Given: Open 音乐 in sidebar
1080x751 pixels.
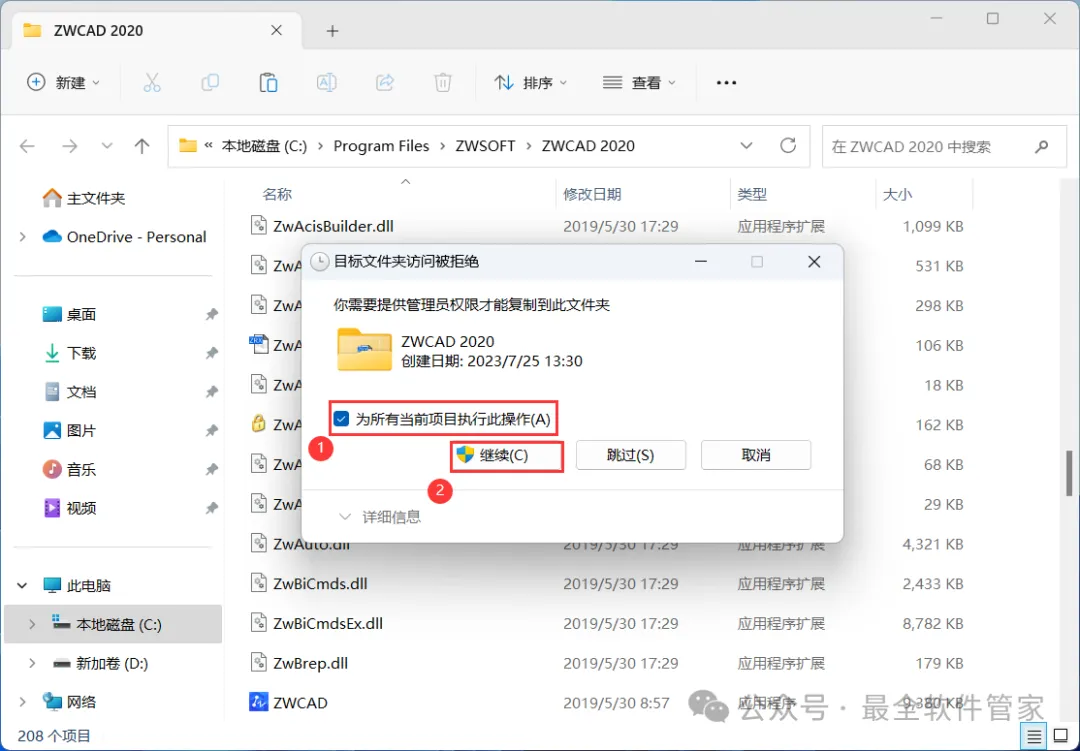Looking at the screenshot, I should click(x=69, y=469).
